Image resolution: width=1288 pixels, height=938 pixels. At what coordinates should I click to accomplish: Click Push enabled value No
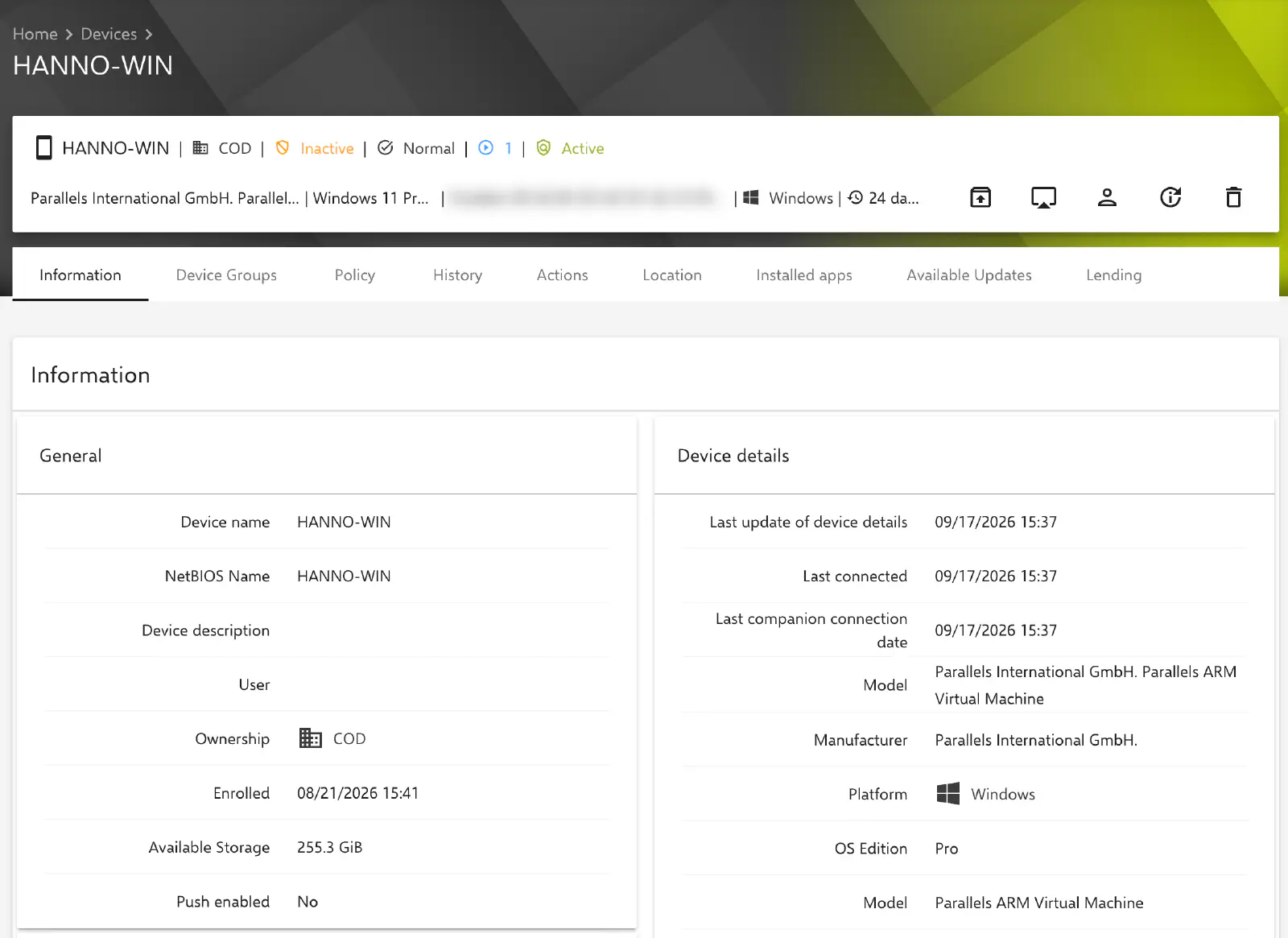click(x=308, y=902)
